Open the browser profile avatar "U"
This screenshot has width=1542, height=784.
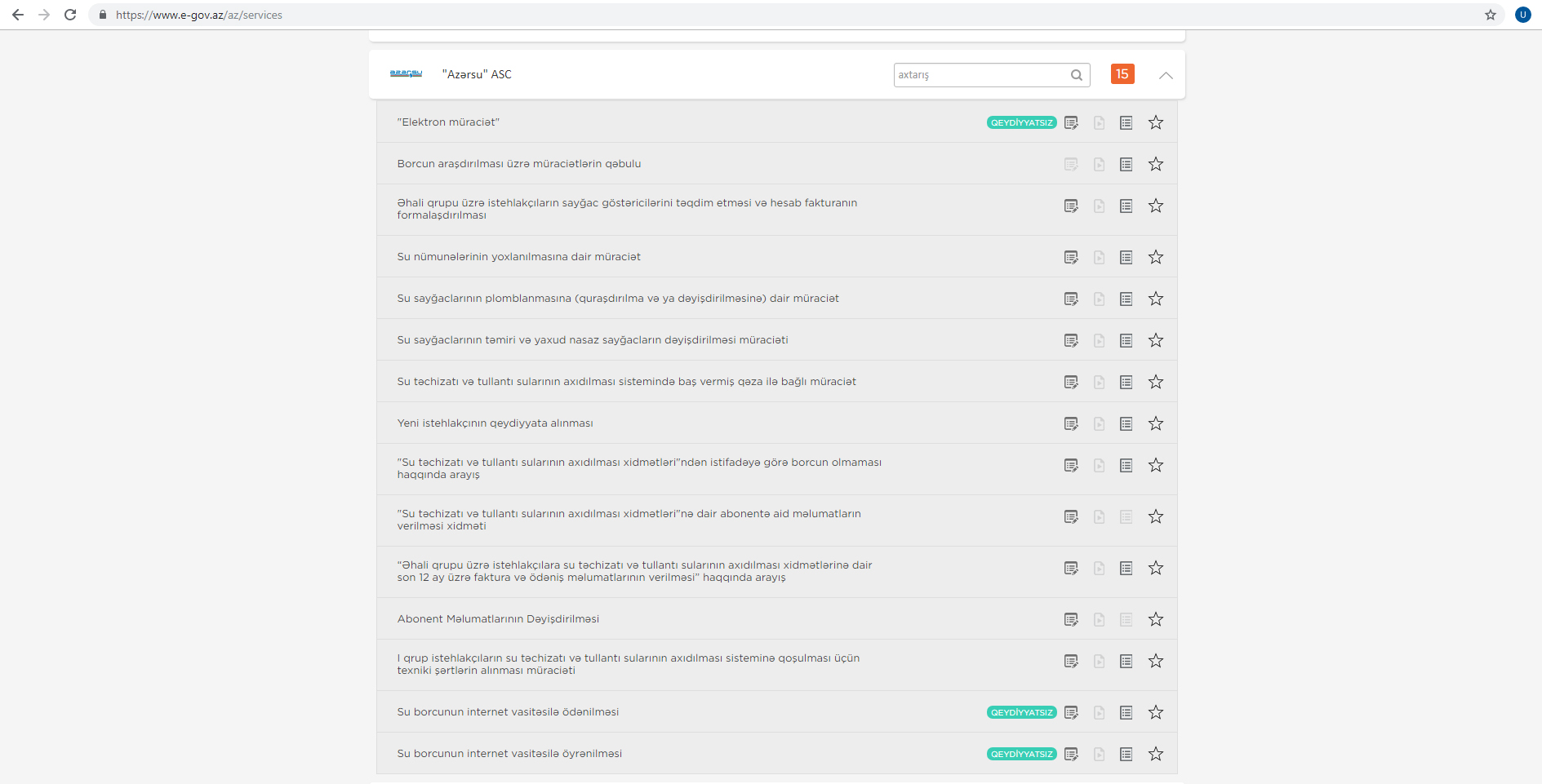[1523, 15]
